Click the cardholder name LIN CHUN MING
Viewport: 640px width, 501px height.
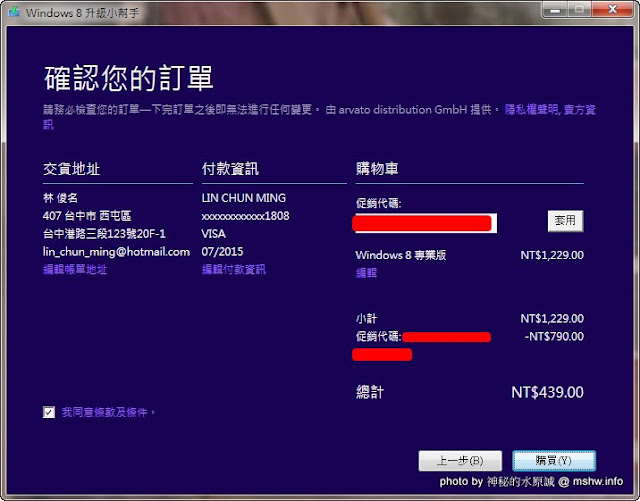coord(244,198)
